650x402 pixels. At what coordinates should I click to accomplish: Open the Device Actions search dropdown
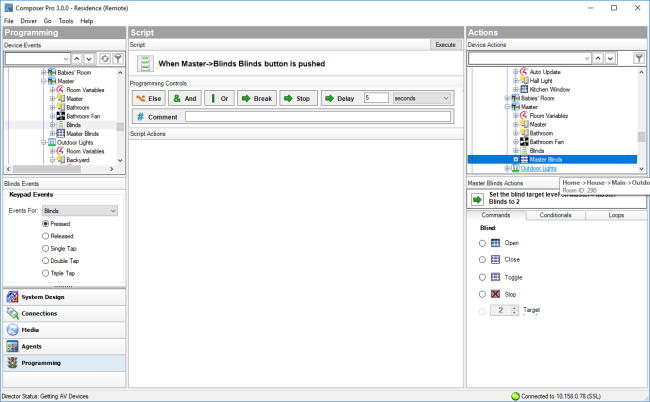[587, 58]
